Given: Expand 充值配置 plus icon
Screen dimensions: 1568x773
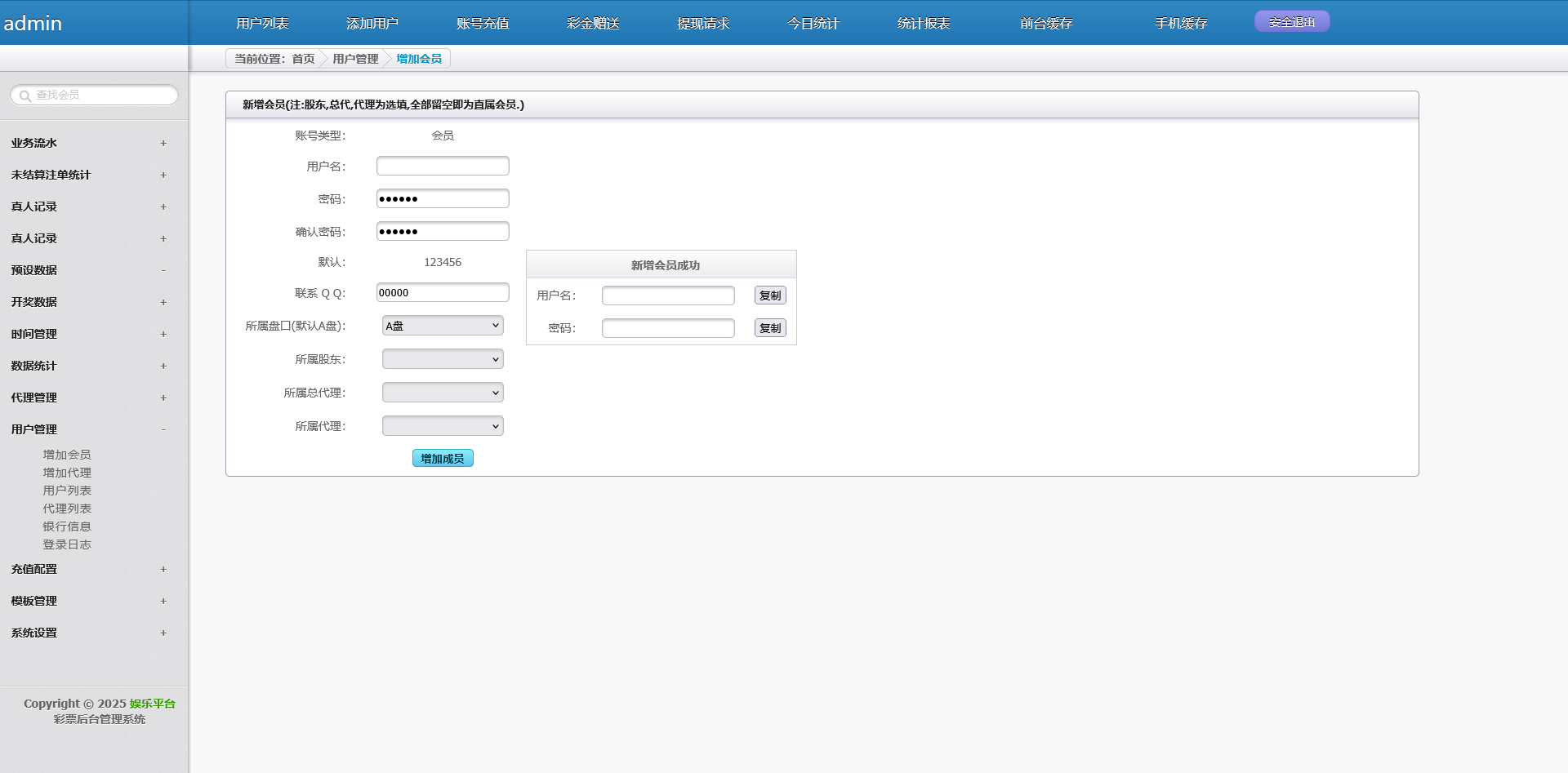Looking at the screenshot, I should pos(163,570).
